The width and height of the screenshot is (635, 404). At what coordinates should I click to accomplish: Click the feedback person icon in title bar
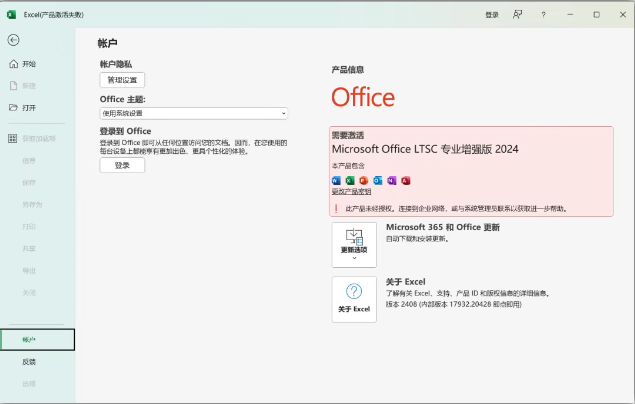517,15
